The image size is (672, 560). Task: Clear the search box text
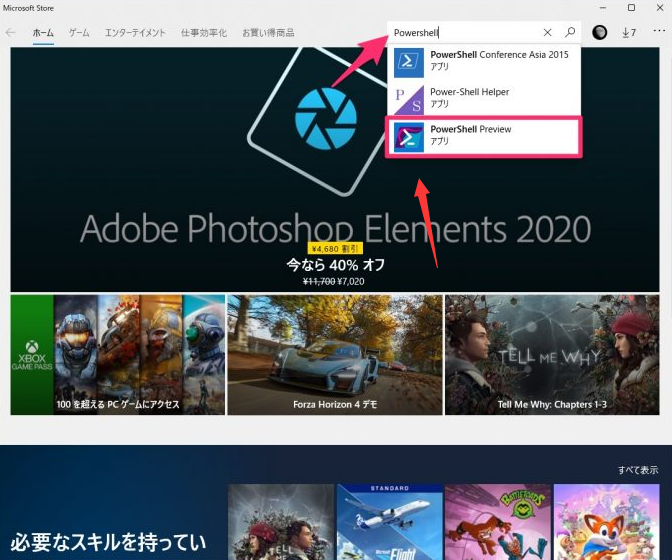point(547,33)
